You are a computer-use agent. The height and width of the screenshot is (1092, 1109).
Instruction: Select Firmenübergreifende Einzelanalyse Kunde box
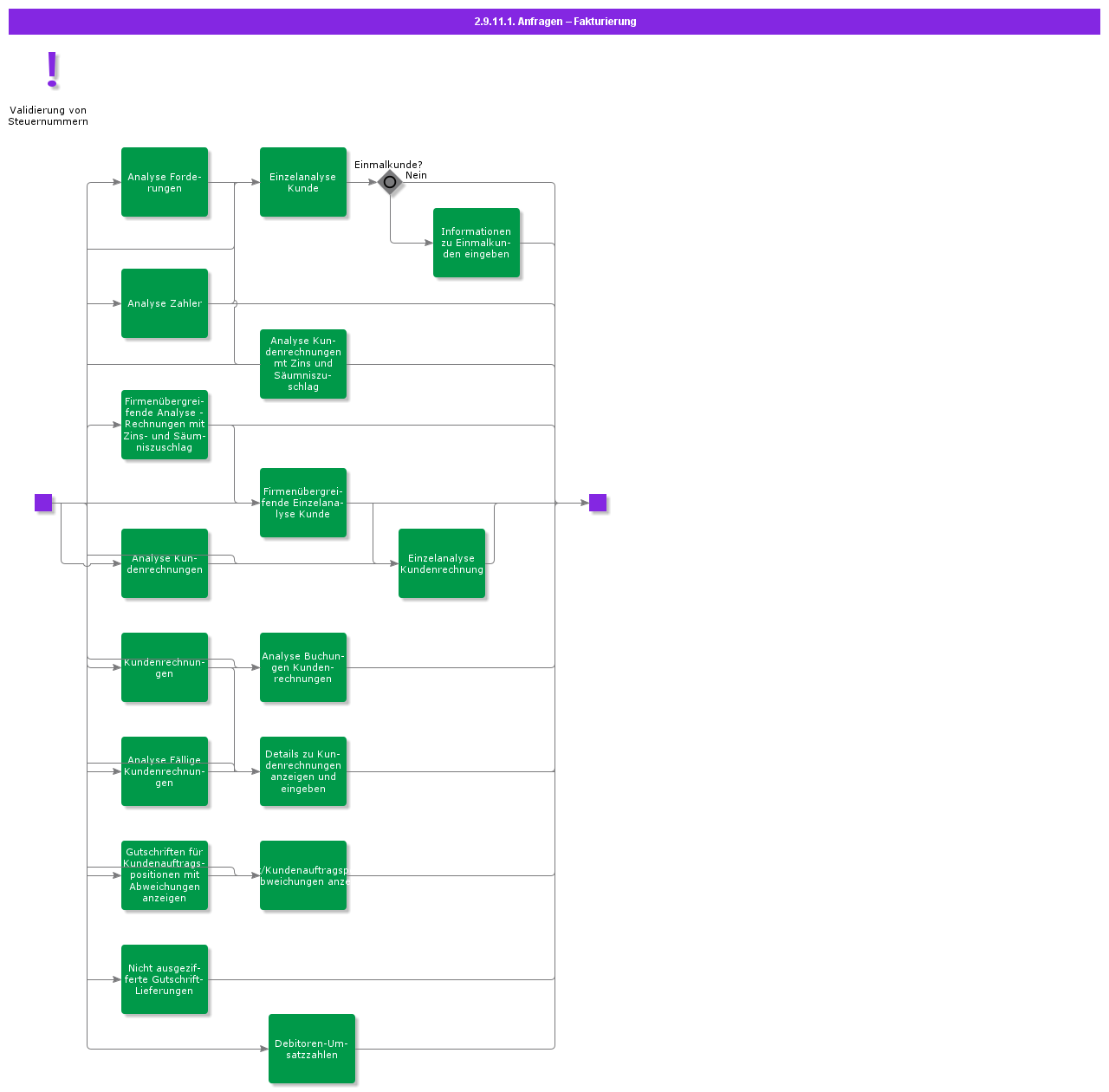(x=303, y=503)
